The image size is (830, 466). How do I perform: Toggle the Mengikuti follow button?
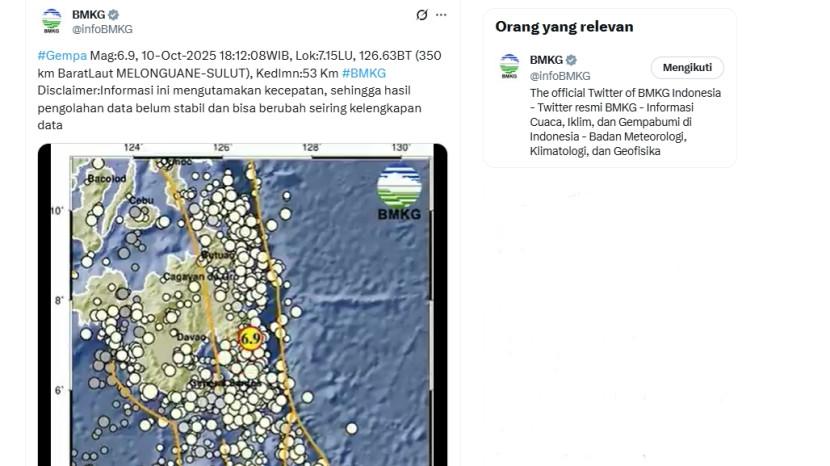pyautogui.click(x=687, y=68)
